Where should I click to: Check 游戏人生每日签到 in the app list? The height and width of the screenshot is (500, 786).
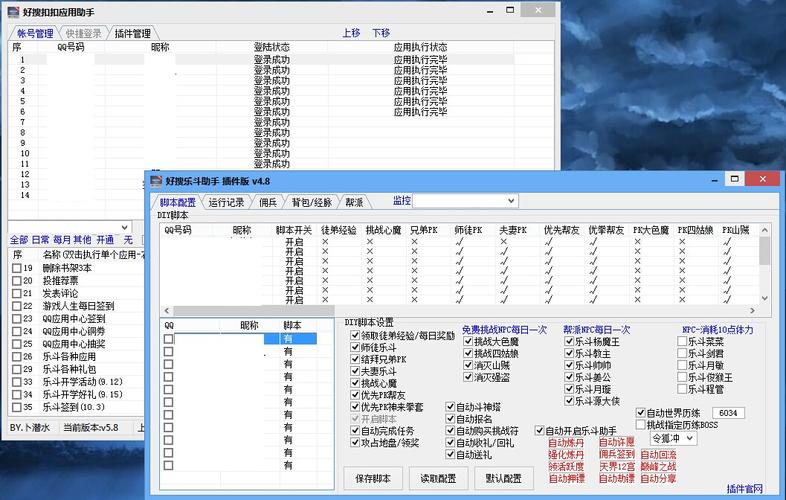(17, 306)
